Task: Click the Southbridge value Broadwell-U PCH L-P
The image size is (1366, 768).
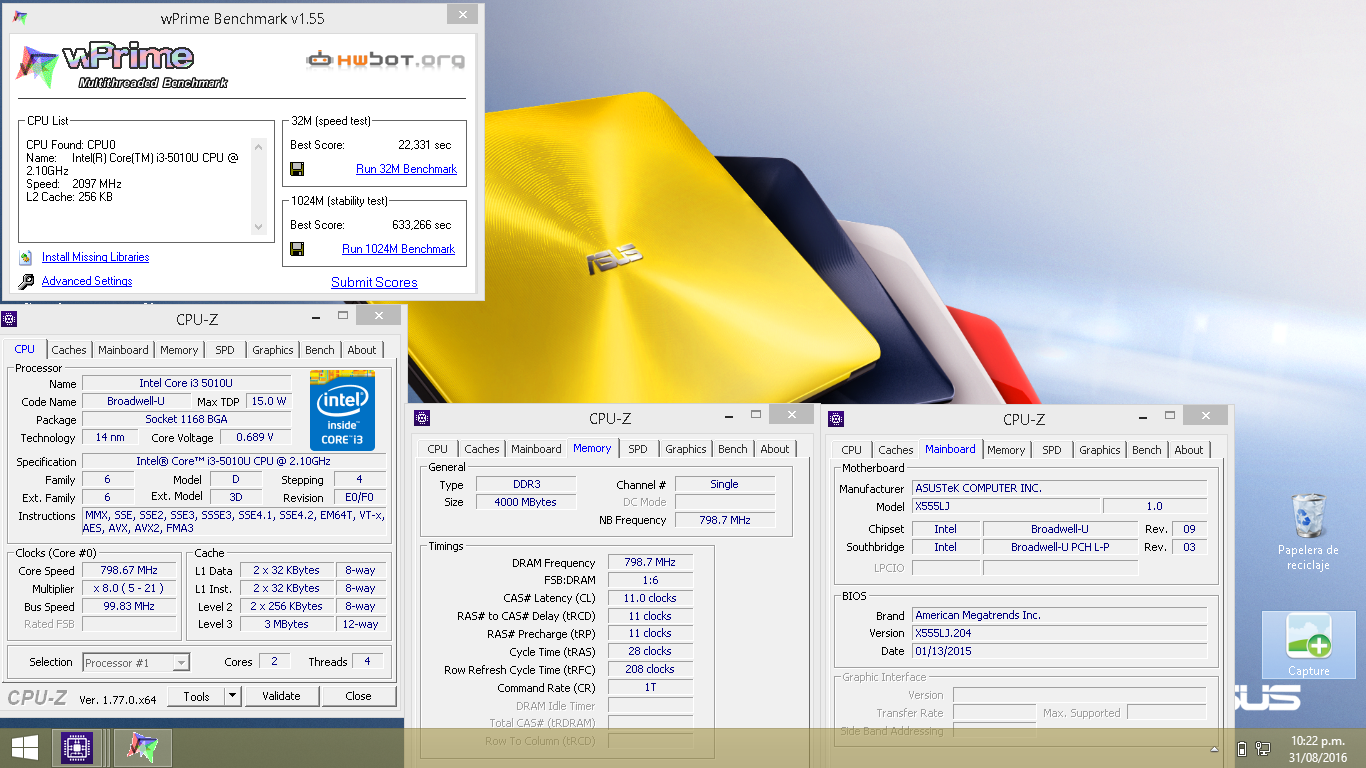Action: point(1060,547)
